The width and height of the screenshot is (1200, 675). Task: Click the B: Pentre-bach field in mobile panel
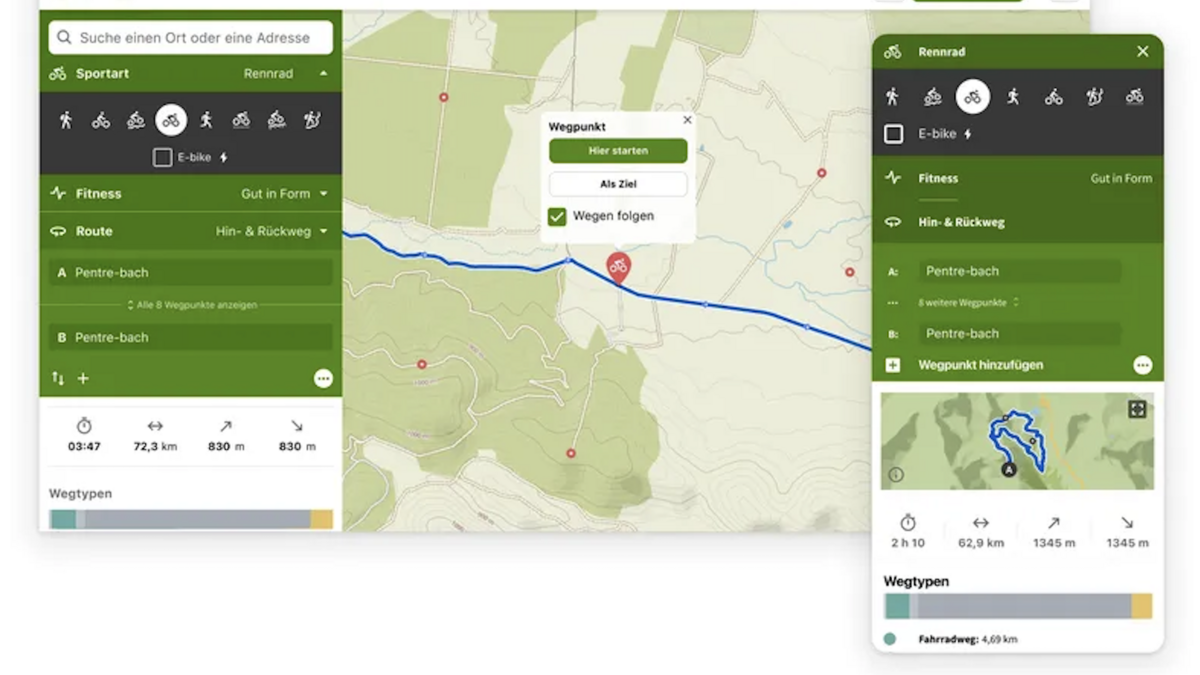(1020, 334)
